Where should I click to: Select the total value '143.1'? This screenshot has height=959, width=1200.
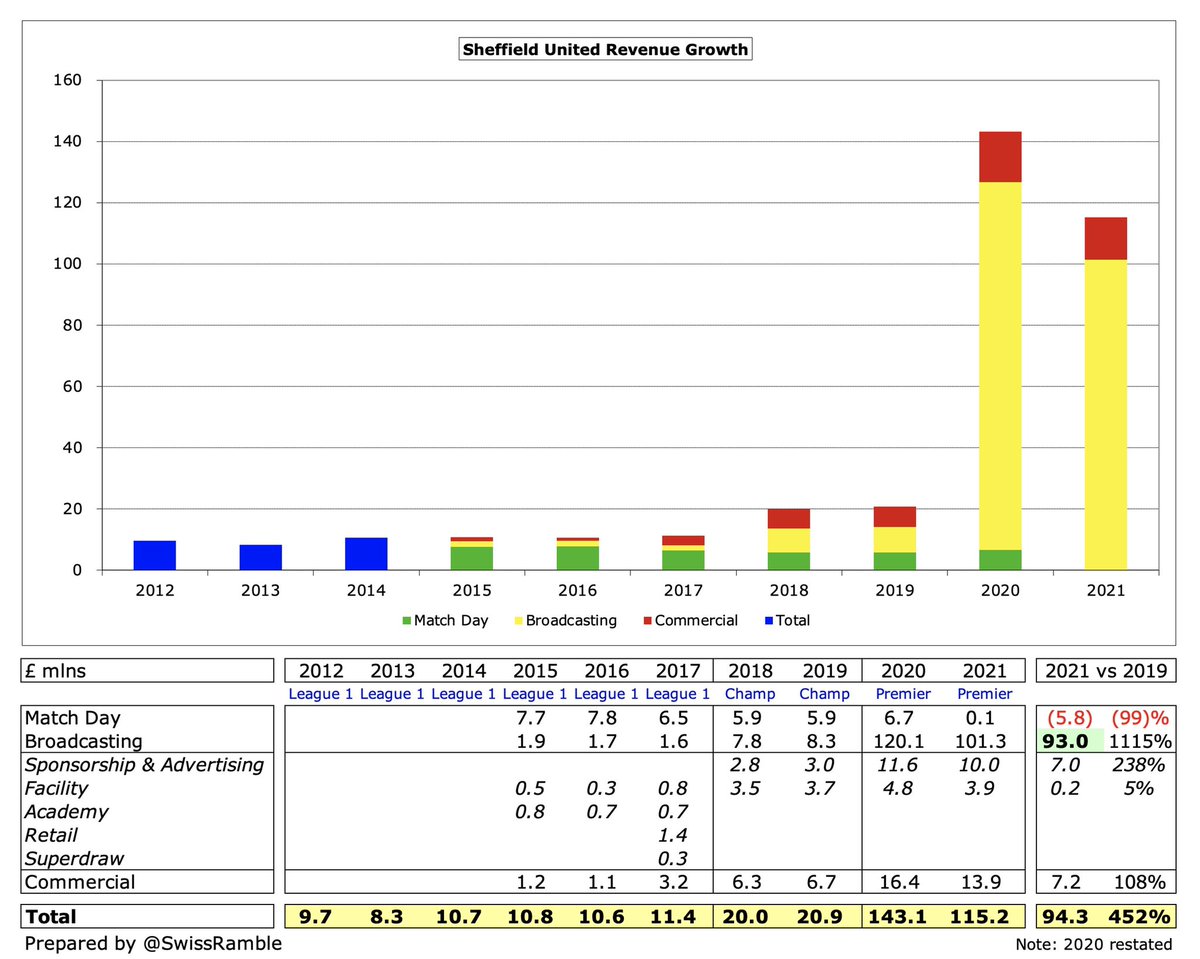pyautogui.click(x=902, y=916)
